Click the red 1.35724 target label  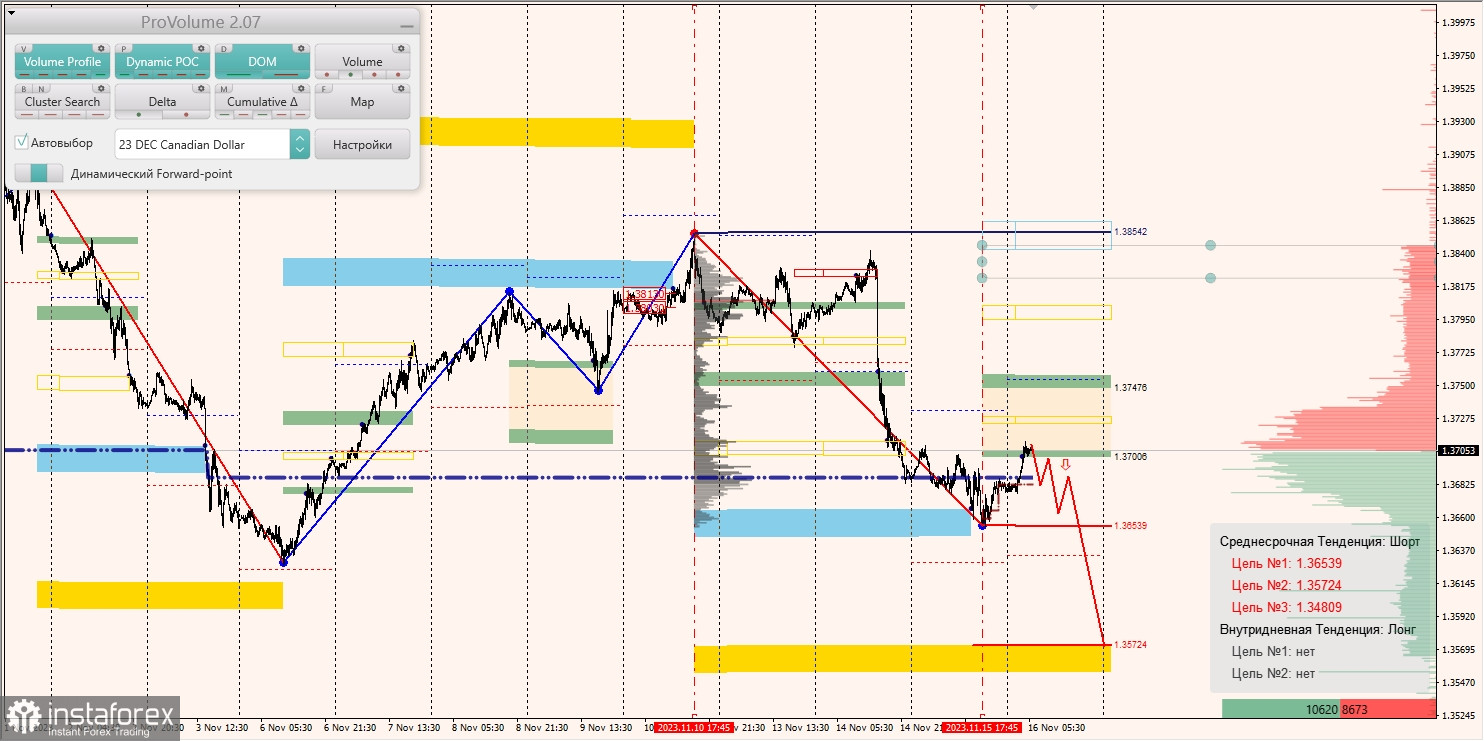pyautogui.click(x=1131, y=645)
